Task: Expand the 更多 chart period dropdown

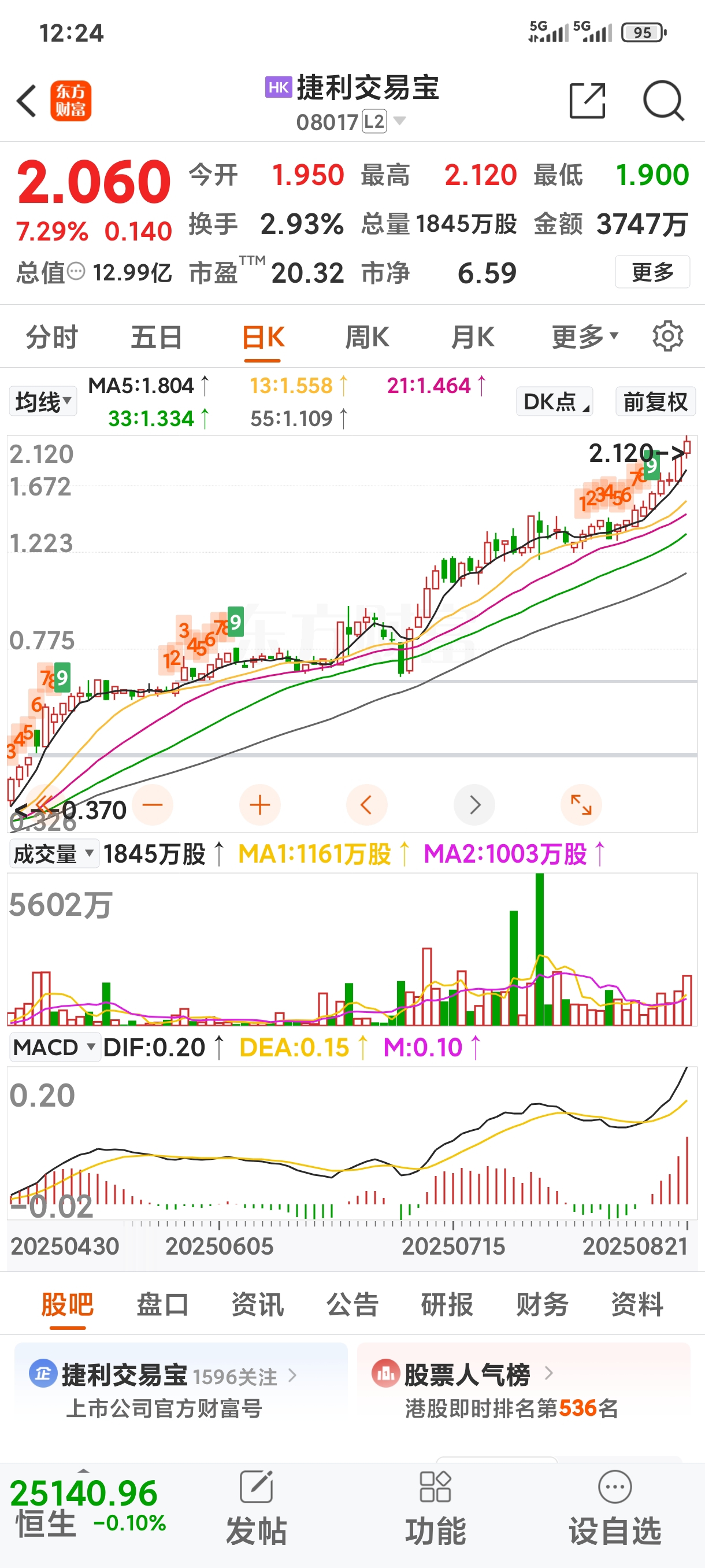Action: pos(585,336)
